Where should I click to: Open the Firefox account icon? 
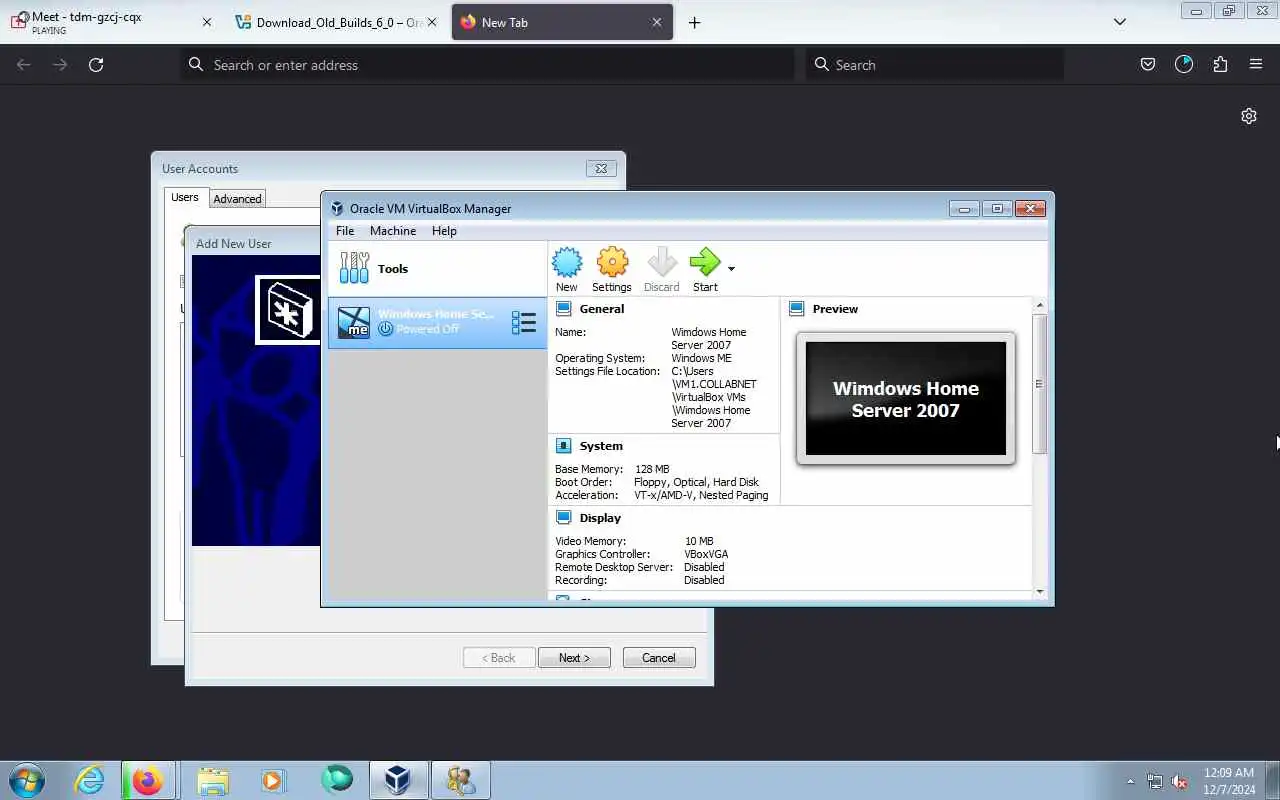(1184, 64)
